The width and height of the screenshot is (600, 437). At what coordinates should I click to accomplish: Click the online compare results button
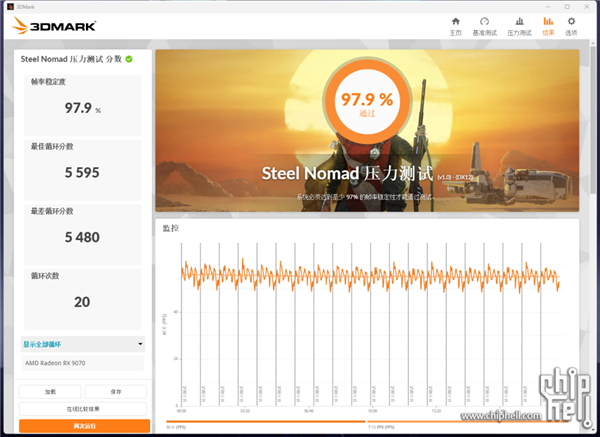tap(83, 409)
